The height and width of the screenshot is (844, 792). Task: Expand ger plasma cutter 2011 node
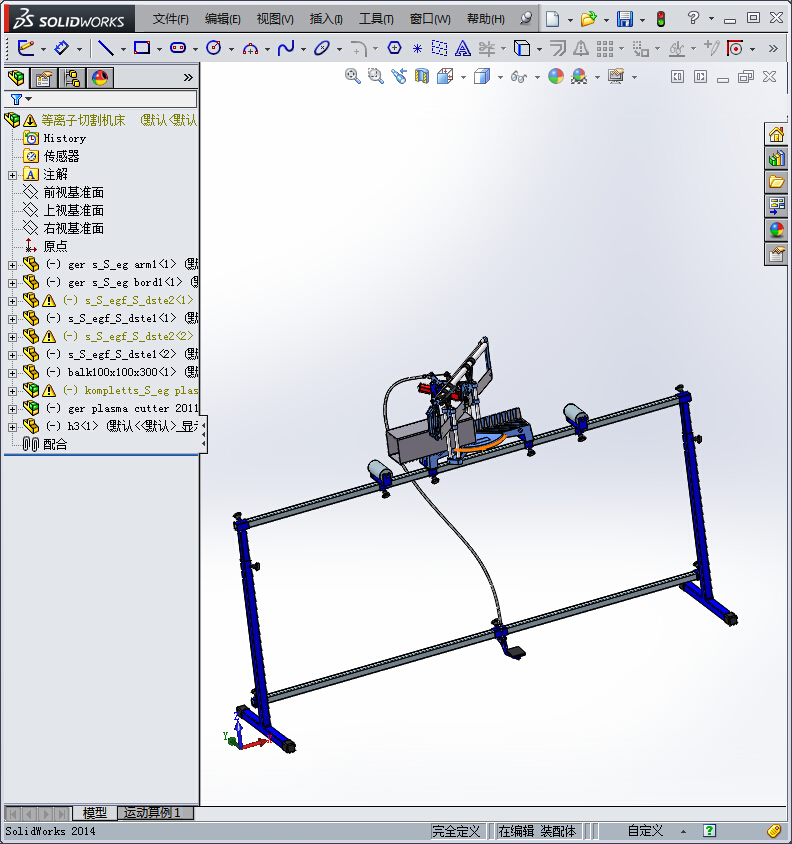(12, 409)
